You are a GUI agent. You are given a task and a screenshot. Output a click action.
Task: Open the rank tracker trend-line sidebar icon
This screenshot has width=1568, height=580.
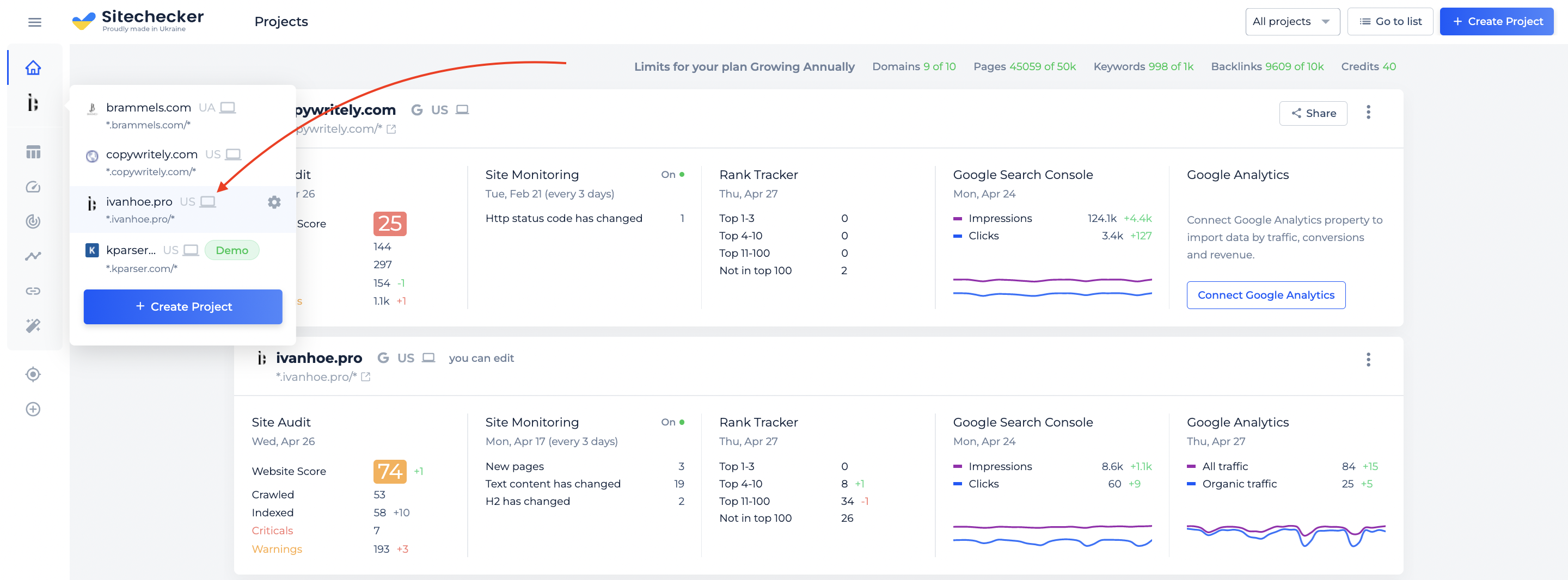point(33,256)
